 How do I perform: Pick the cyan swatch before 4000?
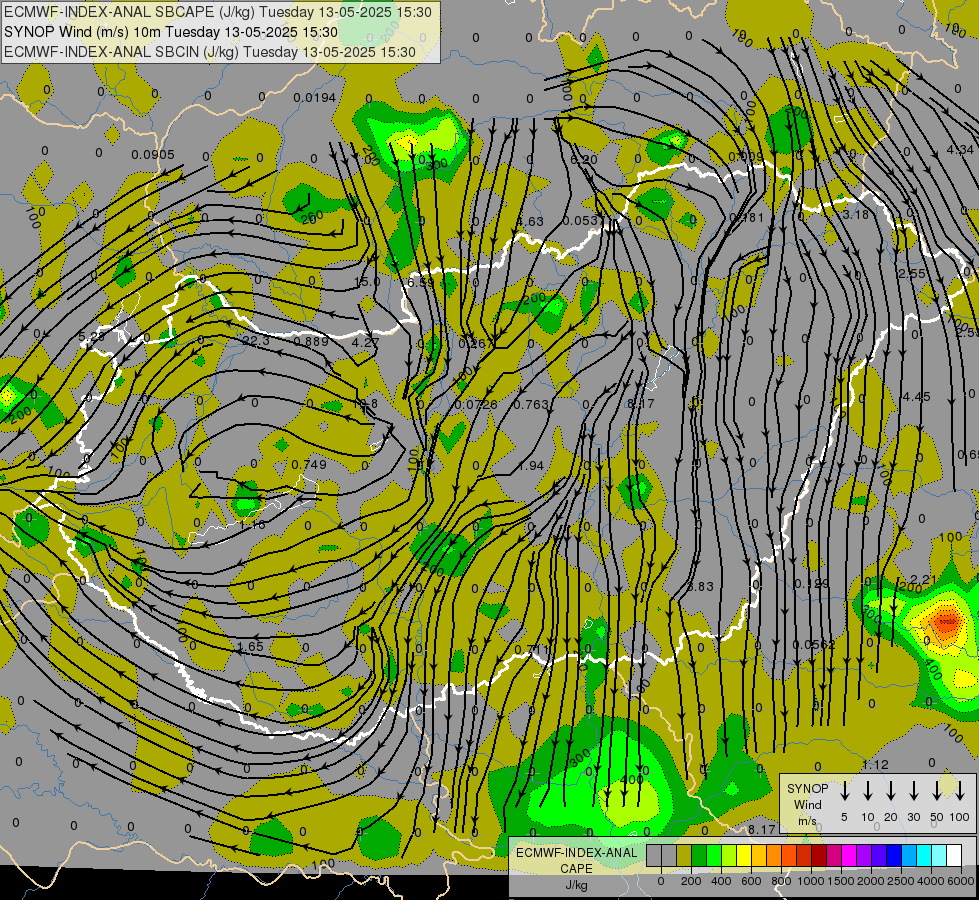[x=923, y=856]
